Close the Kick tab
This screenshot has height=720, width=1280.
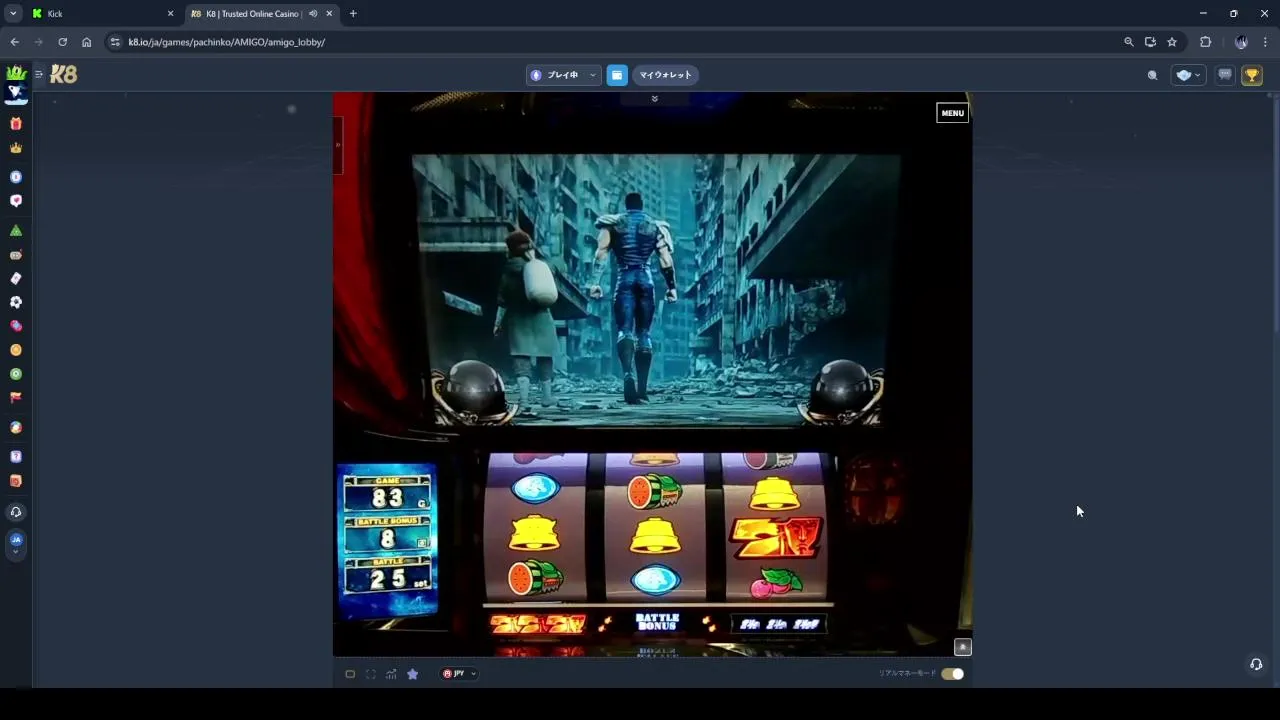[x=170, y=14]
